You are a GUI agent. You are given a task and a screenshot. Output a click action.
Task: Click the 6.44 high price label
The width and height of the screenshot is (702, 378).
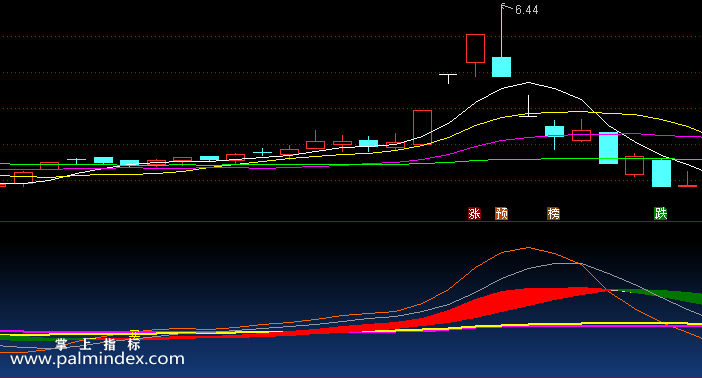(526, 10)
